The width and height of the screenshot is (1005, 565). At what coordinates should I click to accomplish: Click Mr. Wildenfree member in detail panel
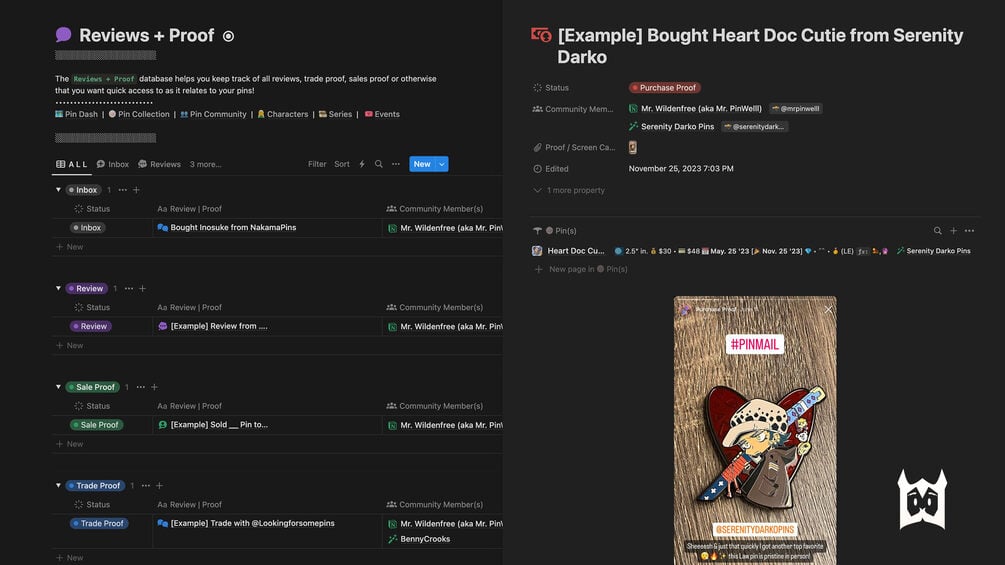(x=695, y=109)
